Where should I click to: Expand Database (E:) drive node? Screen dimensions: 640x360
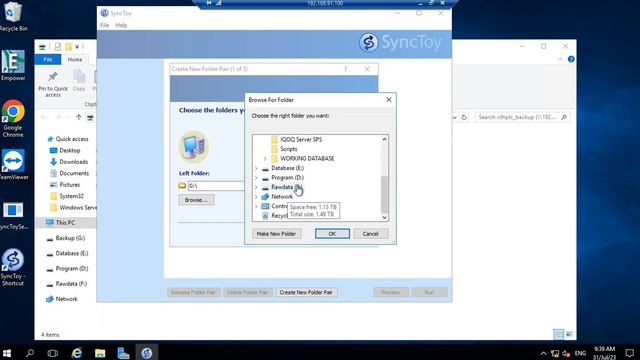[256, 168]
